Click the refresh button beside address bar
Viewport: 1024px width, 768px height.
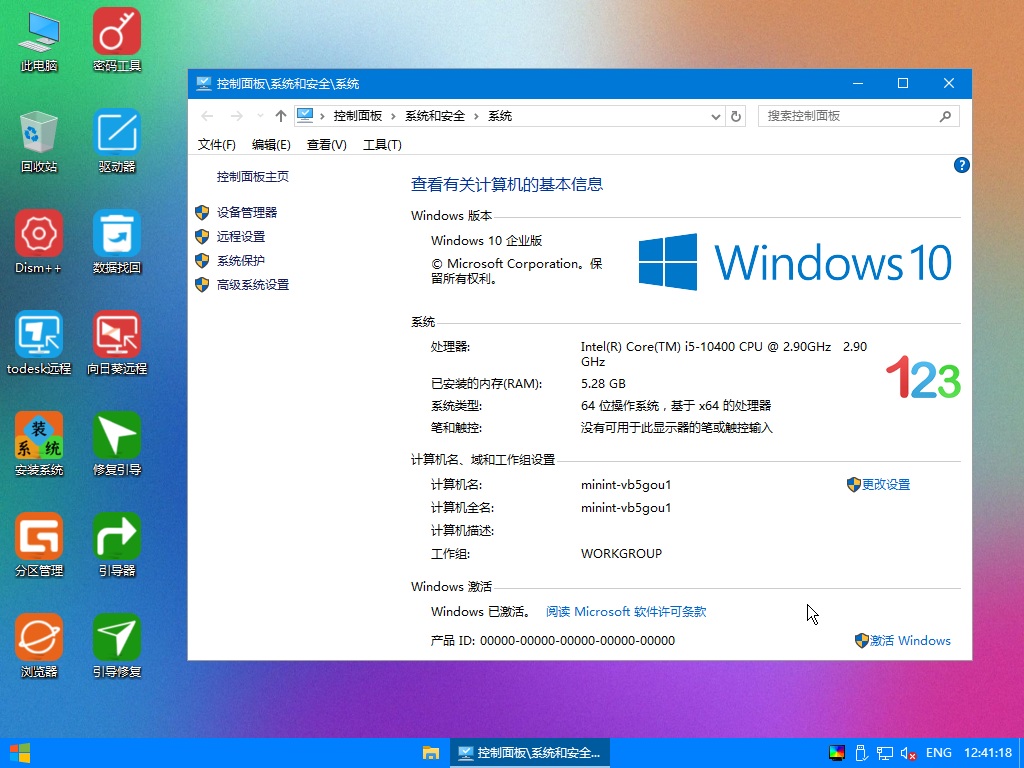tap(737, 116)
